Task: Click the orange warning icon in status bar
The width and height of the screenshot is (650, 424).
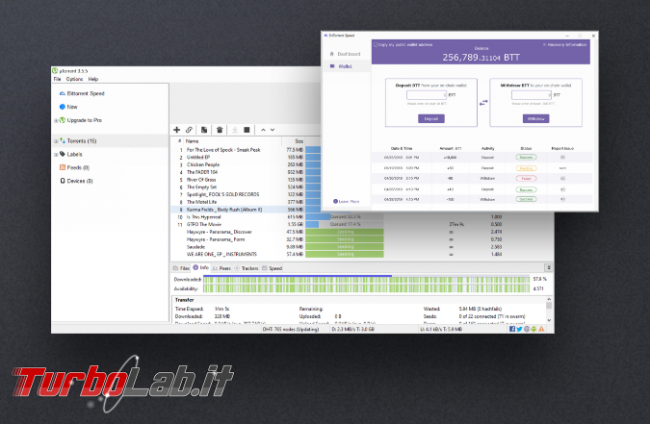Action: click(x=541, y=329)
